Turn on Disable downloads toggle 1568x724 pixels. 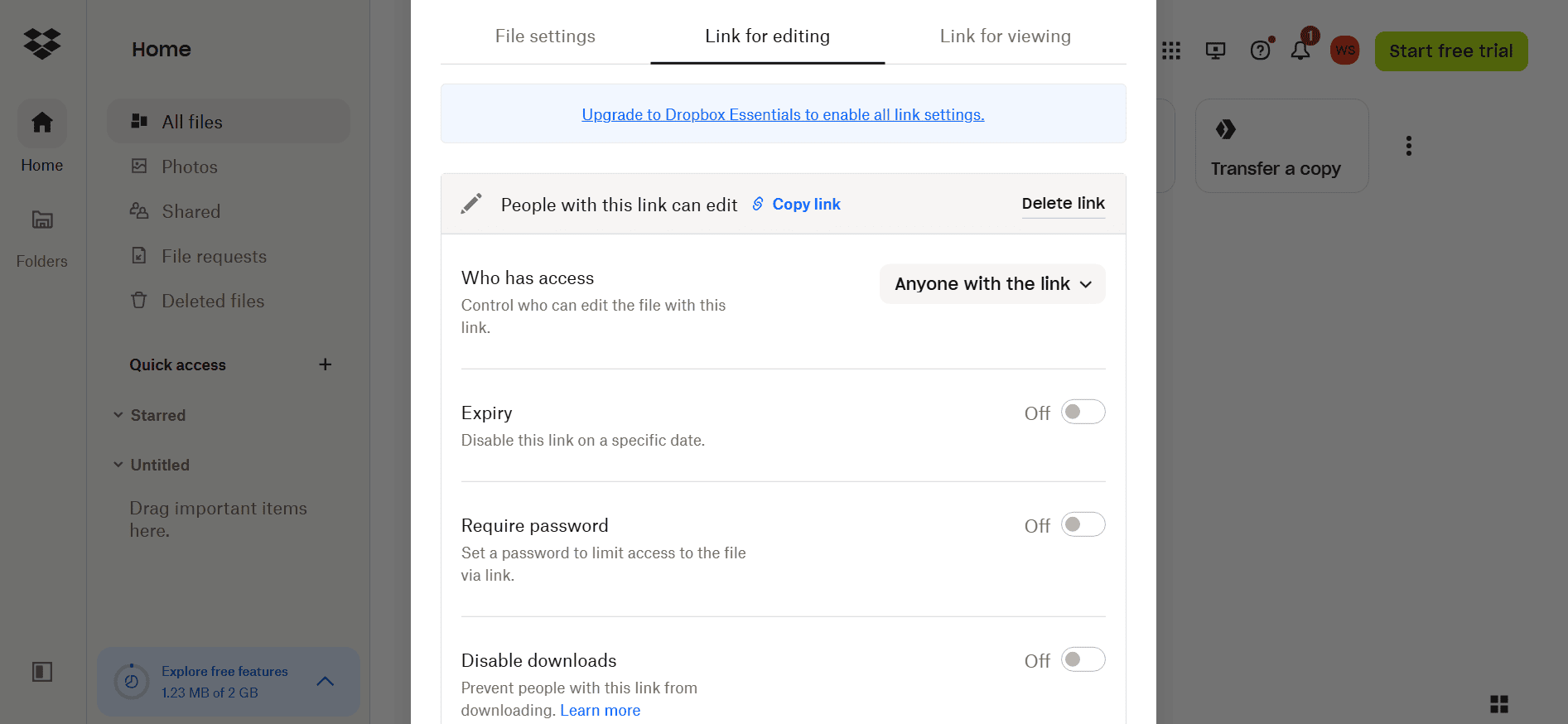pyautogui.click(x=1083, y=659)
